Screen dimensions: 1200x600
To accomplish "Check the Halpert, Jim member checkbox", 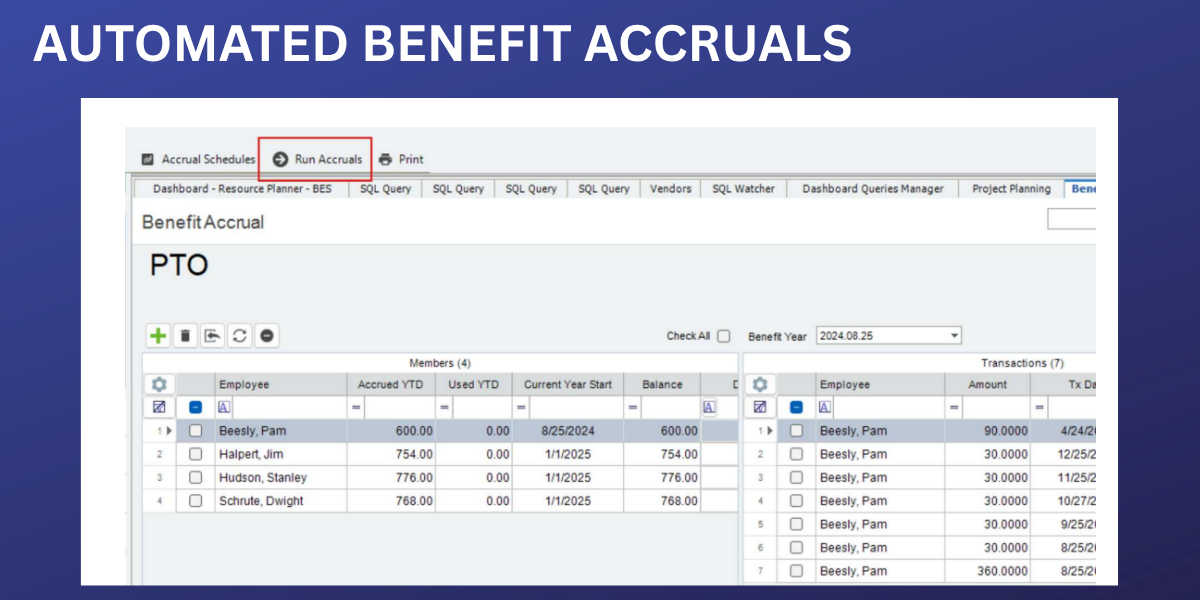I will (196, 454).
